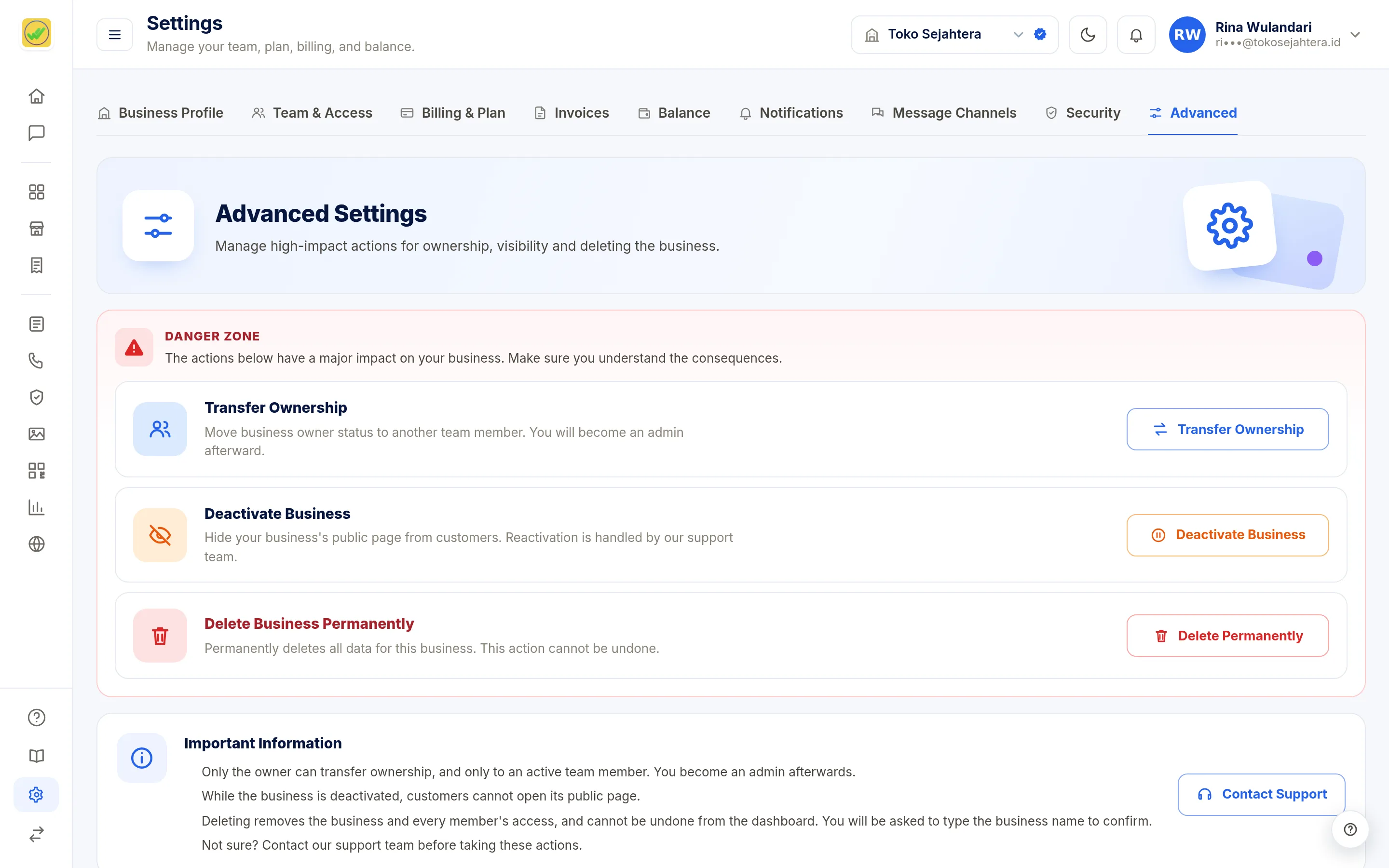Viewport: 1389px width, 868px height.
Task: Switch to the Notifications tab
Action: (x=791, y=113)
